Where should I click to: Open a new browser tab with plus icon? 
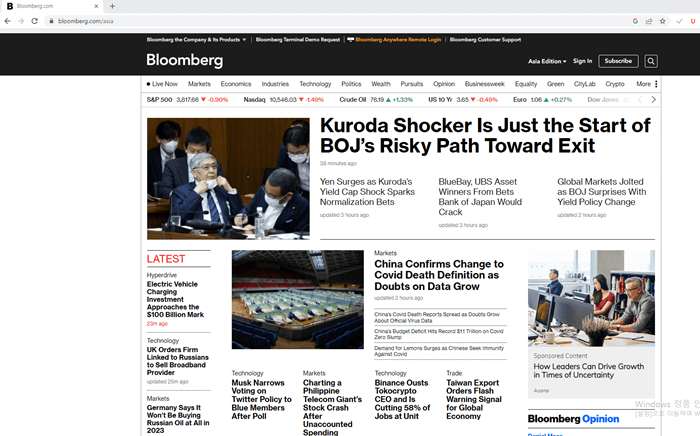pyautogui.click(x=112, y=6)
